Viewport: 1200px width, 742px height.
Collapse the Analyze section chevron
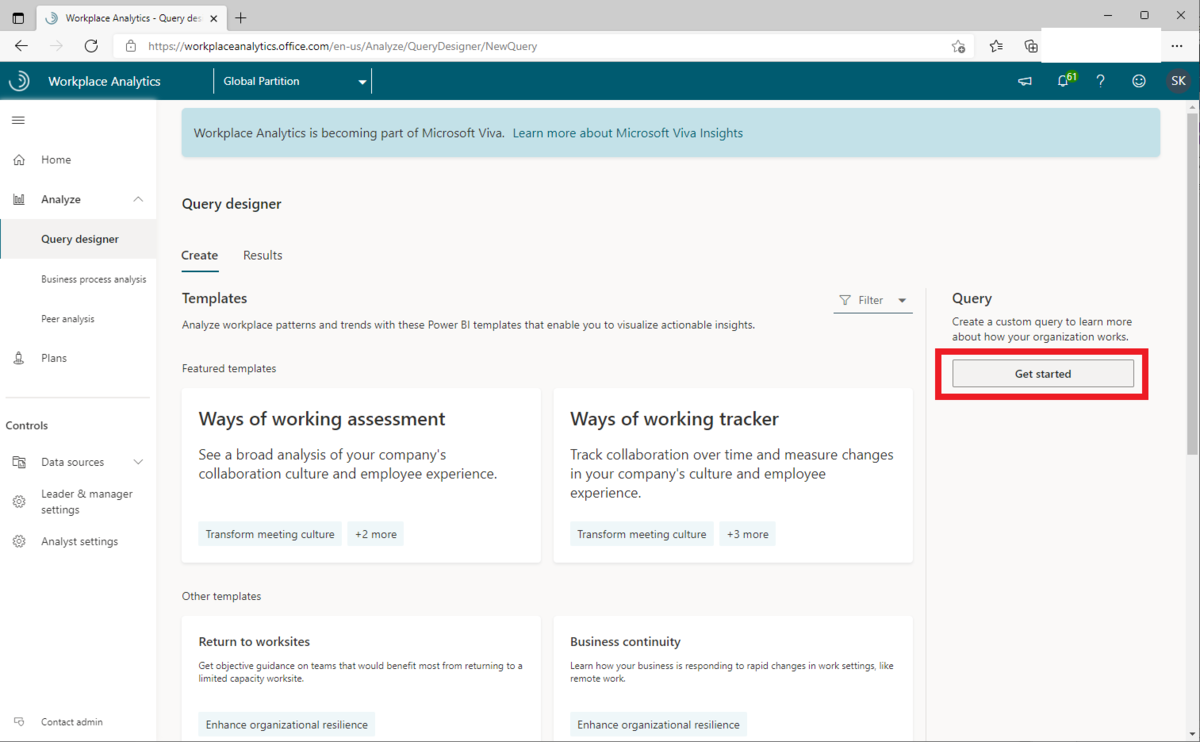click(x=138, y=200)
